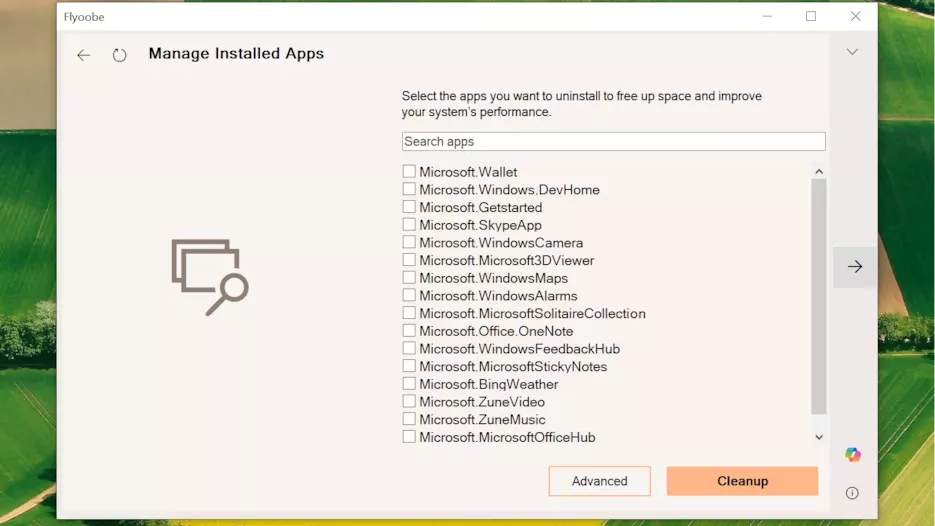Click the next page arrow icon
The height and width of the screenshot is (526, 935).
855,267
